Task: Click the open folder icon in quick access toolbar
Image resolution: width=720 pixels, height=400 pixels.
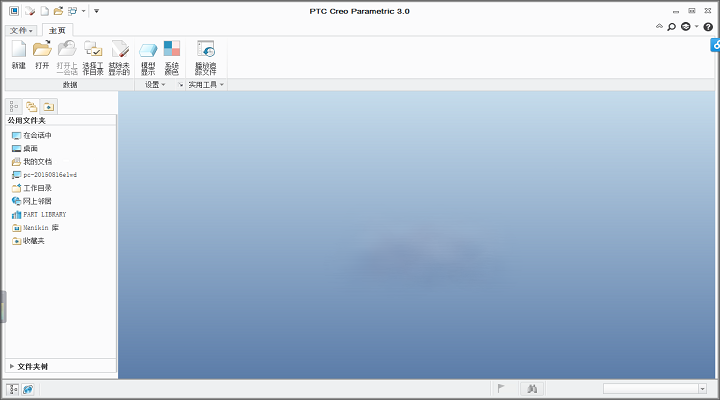Action: (x=58, y=11)
